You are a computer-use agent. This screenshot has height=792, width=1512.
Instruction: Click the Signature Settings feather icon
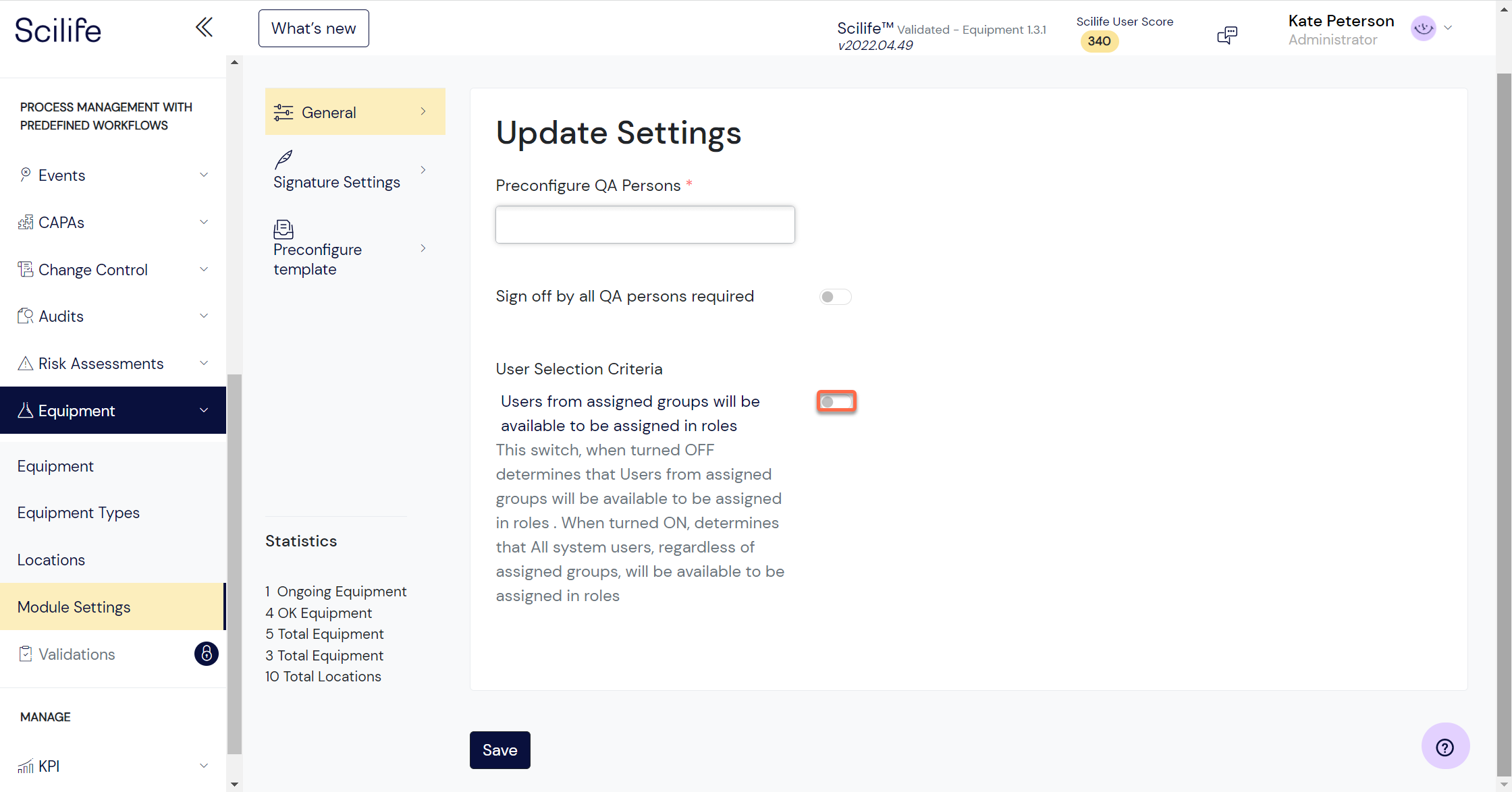[283, 159]
